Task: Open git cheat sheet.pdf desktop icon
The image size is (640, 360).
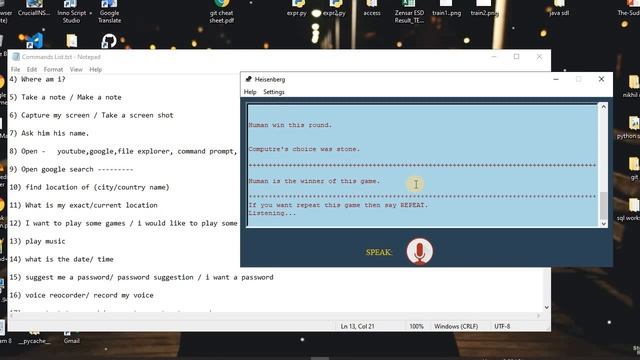Action: [222, 11]
